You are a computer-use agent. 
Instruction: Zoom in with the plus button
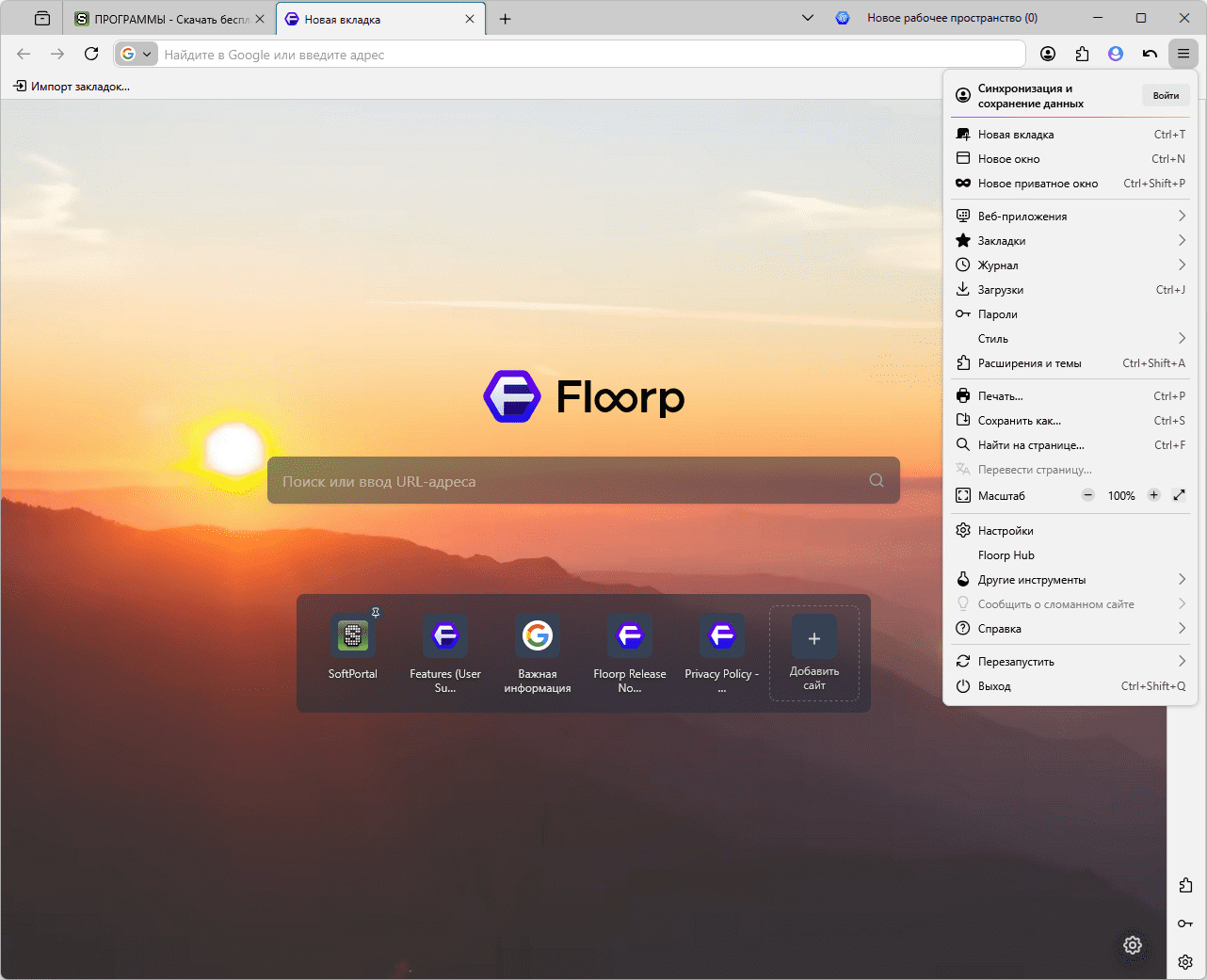[x=1154, y=495]
